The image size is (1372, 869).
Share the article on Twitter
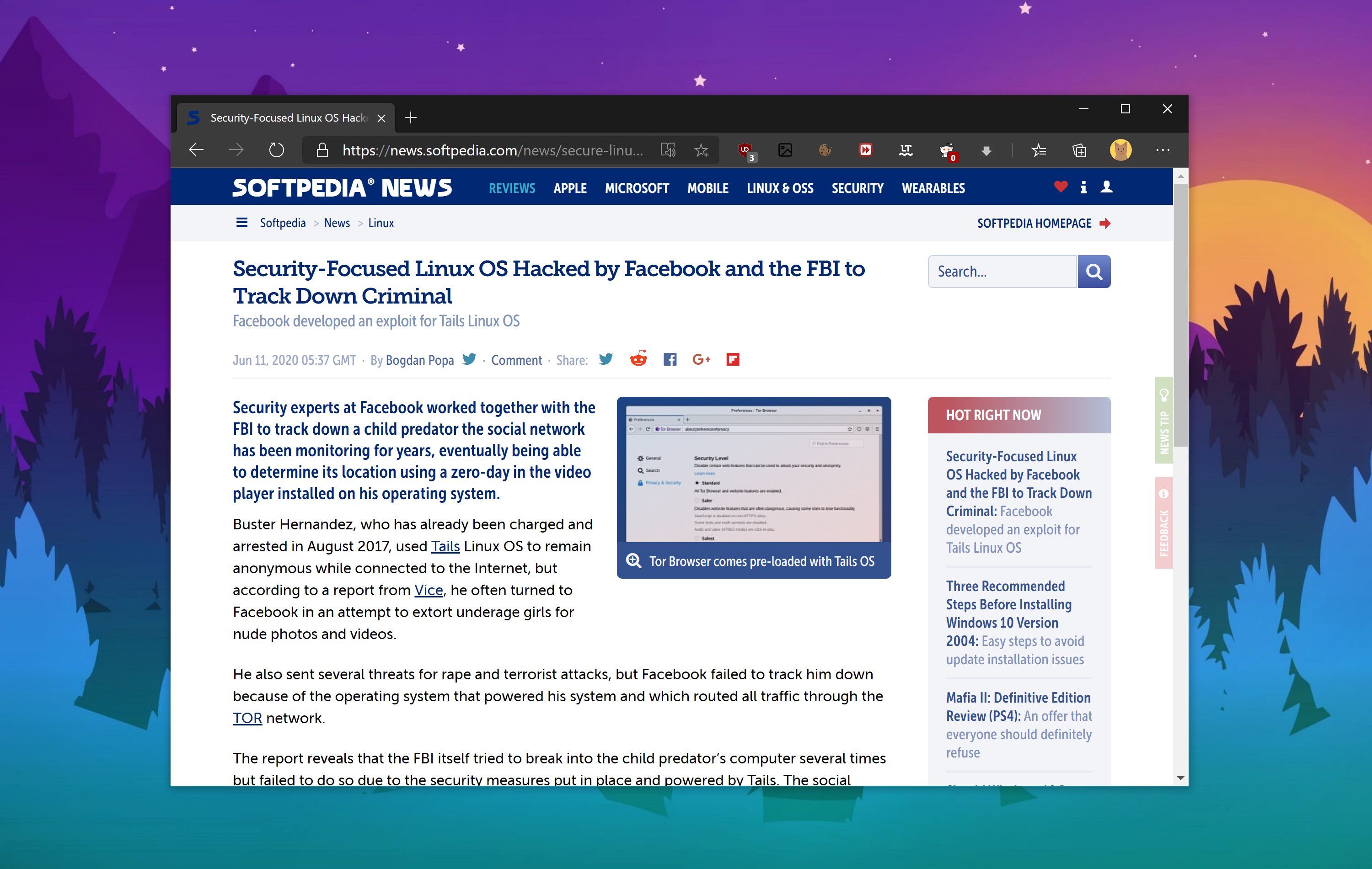point(606,359)
